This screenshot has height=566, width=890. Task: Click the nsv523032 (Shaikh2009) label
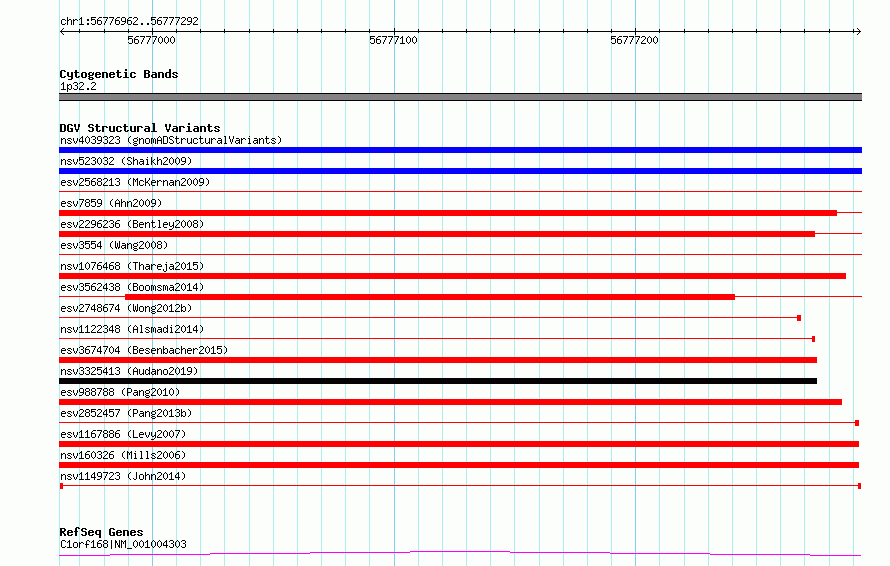click(x=126, y=161)
